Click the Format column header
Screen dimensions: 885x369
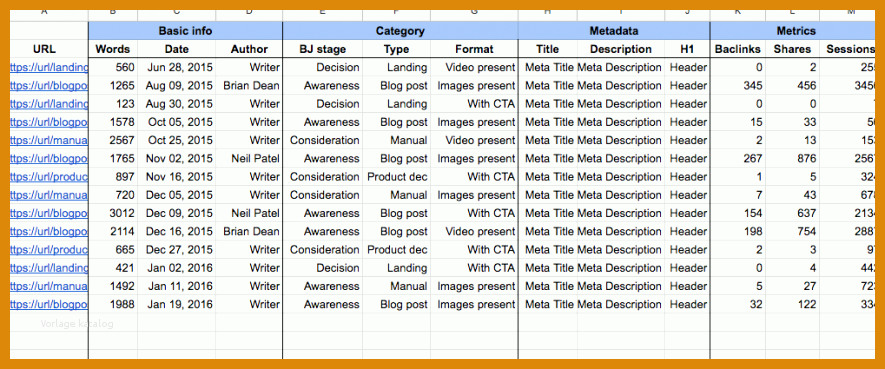(x=474, y=49)
